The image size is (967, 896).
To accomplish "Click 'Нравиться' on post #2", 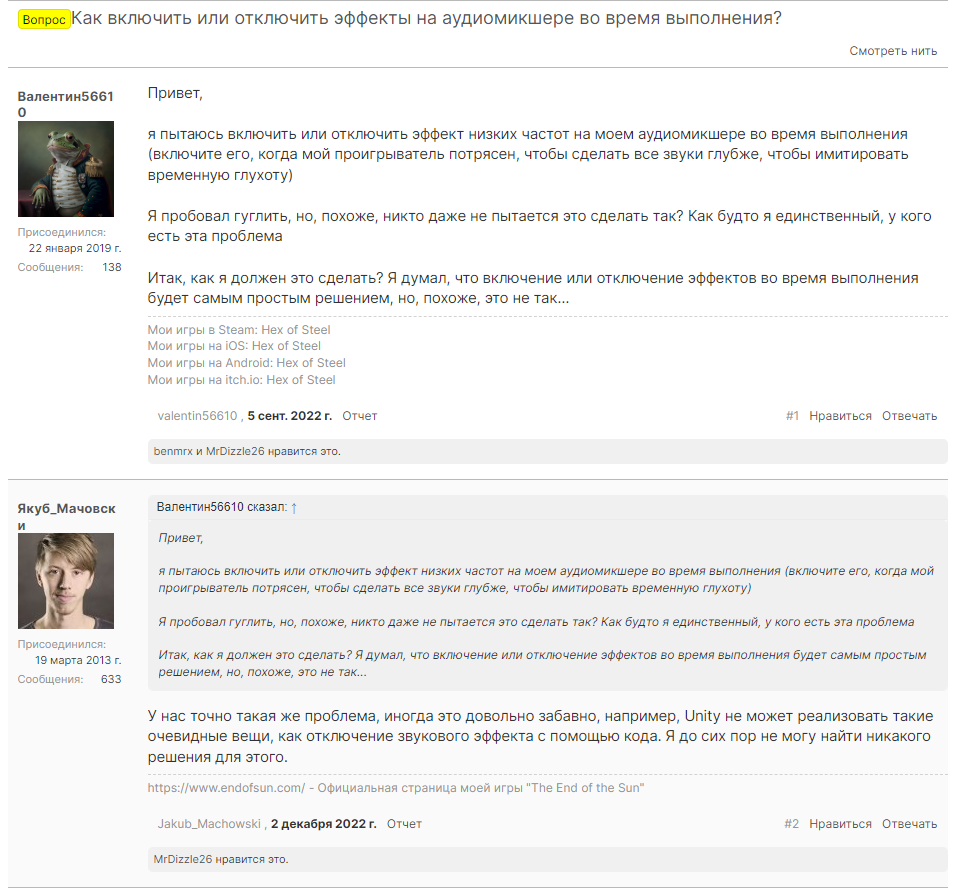I will coord(840,824).
